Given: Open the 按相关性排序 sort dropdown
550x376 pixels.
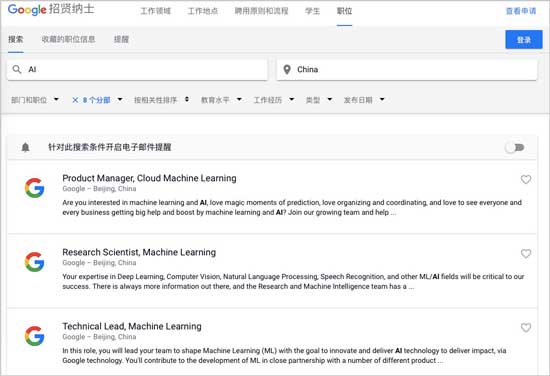Looking at the screenshot, I should tap(161, 100).
